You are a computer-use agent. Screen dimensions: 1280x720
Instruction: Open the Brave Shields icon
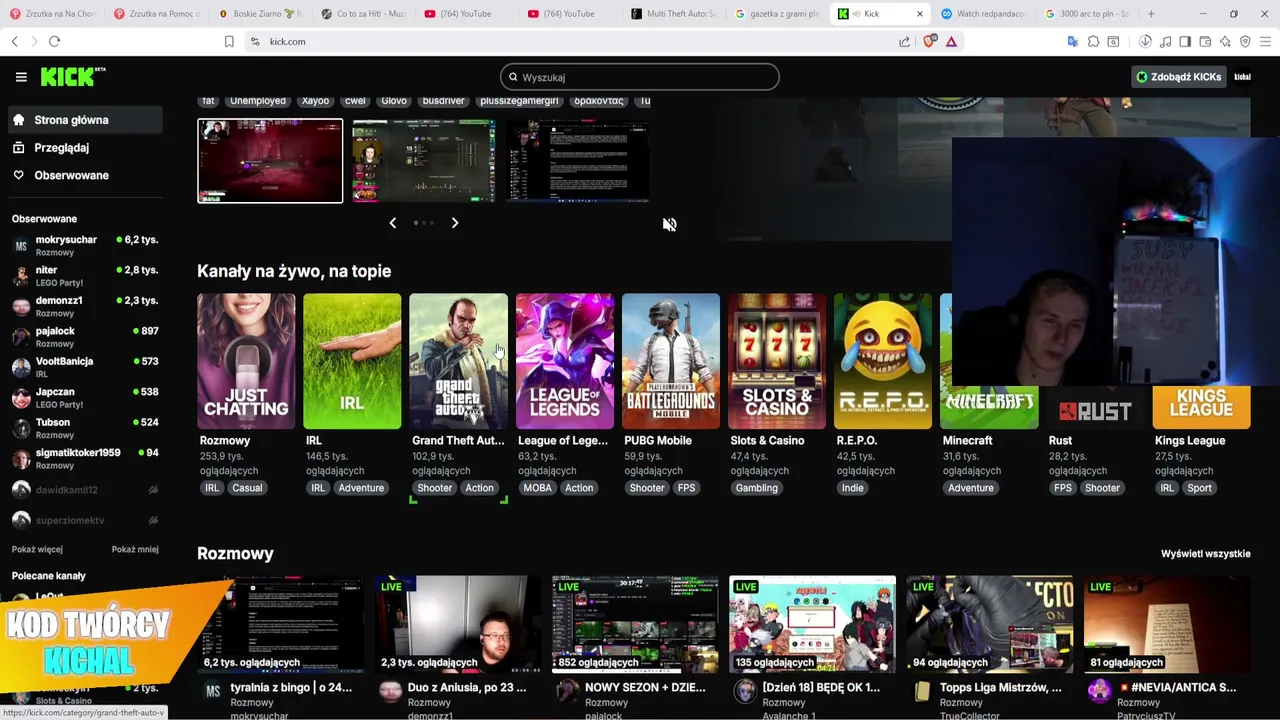931,41
